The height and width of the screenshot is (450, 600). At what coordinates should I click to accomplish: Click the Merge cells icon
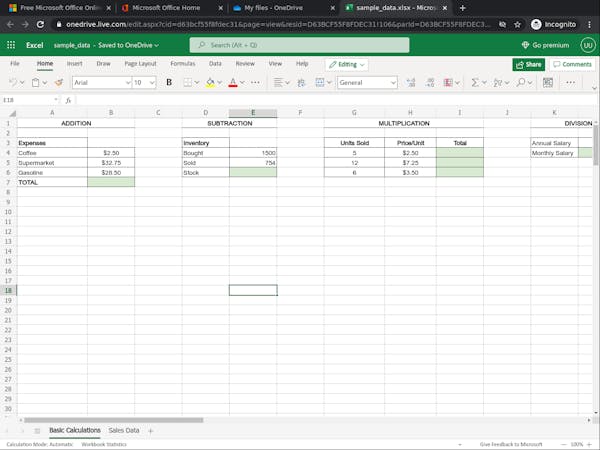pyautogui.click(x=320, y=82)
